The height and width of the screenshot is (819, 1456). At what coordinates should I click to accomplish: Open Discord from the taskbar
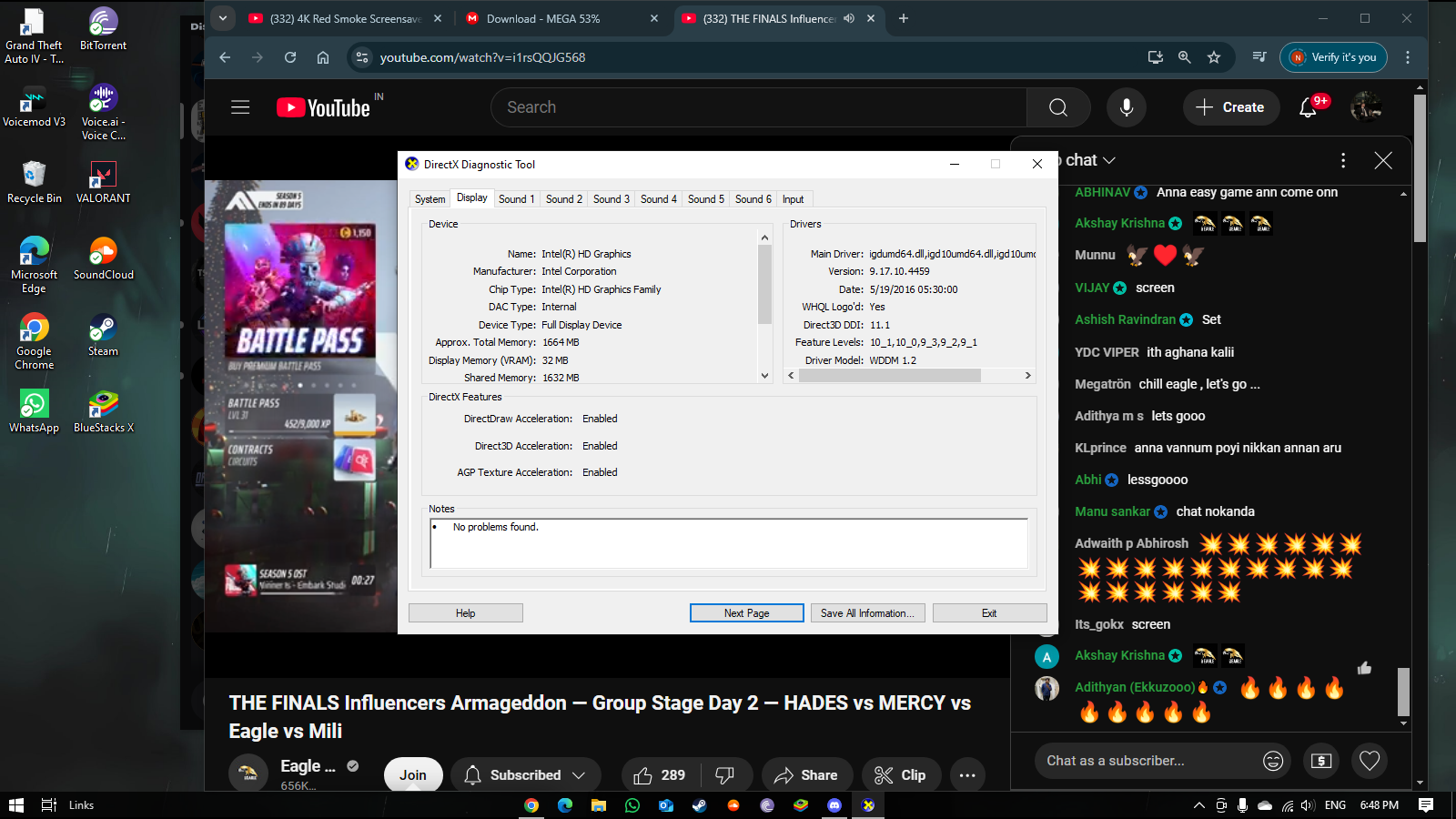[x=834, y=805]
